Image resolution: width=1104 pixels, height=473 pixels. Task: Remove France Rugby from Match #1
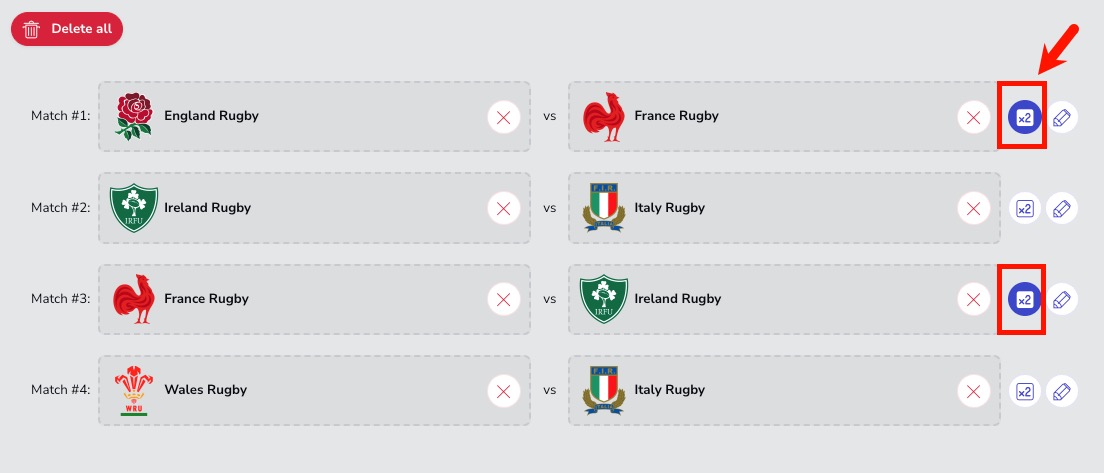click(x=974, y=118)
